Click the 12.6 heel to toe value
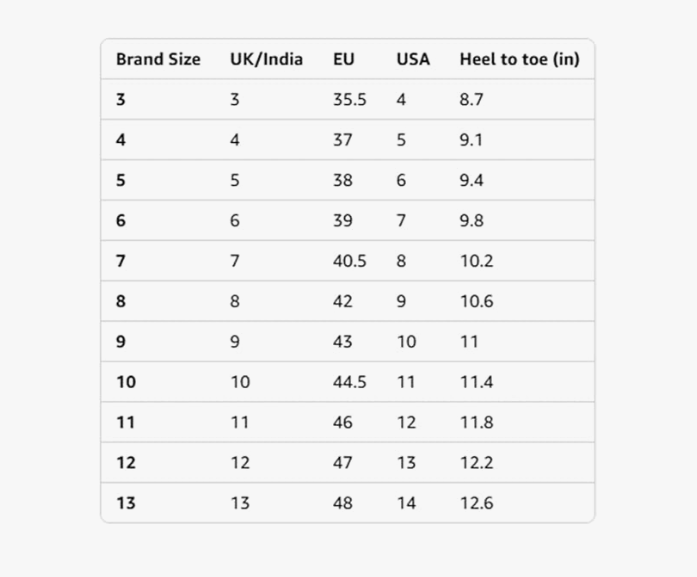697x577 pixels. (x=476, y=503)
